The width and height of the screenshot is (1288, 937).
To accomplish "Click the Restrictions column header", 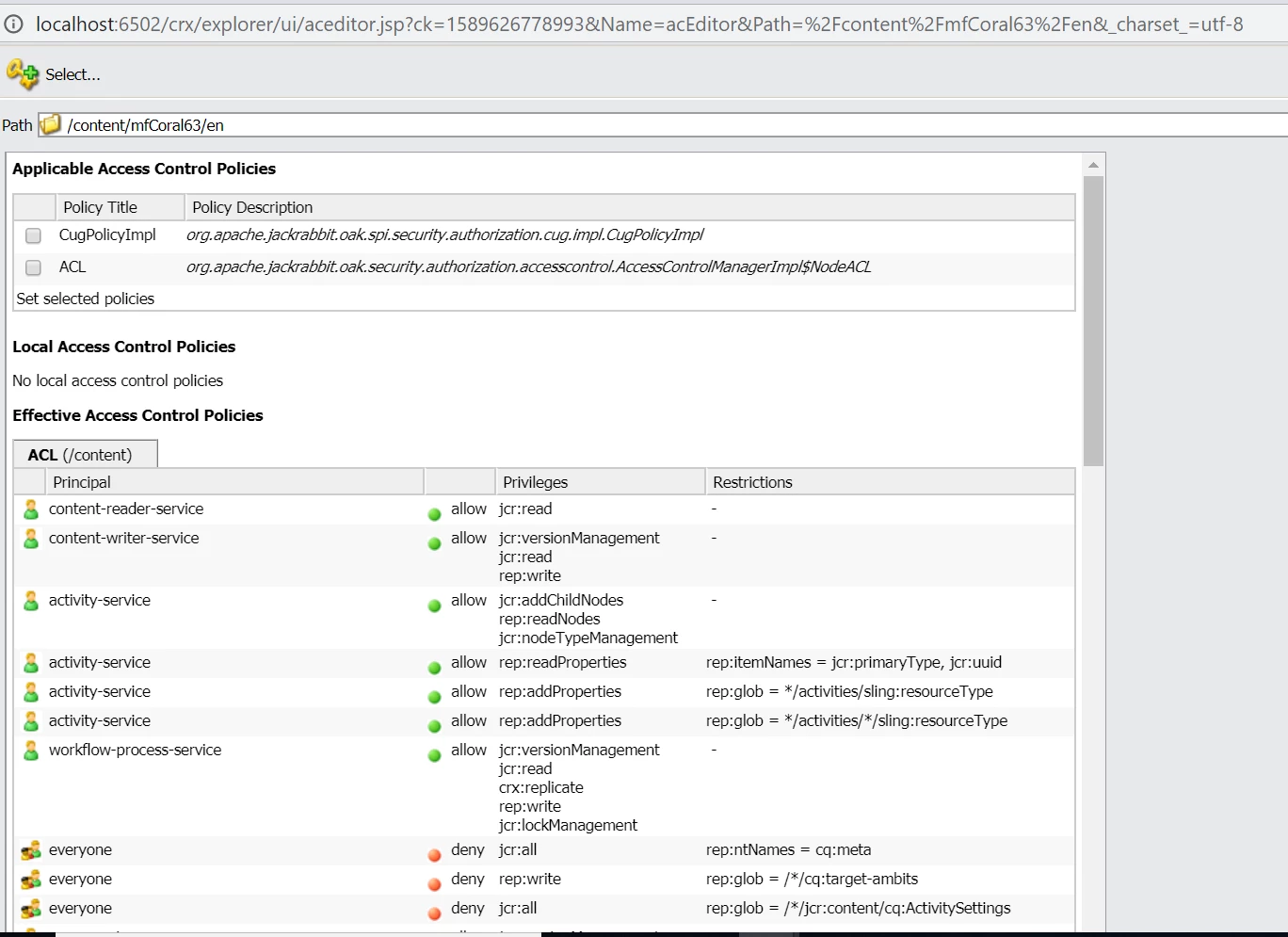I will tap(890, 481).
